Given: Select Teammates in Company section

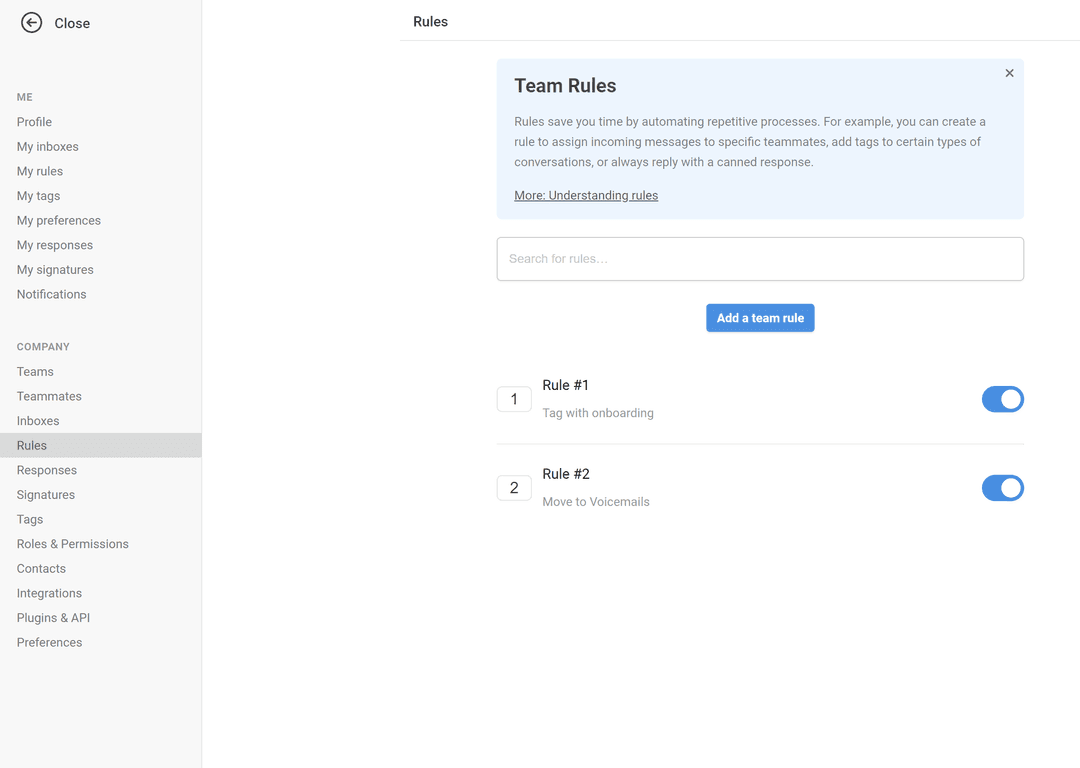Looking at the screenshot, I should (49, 396).
